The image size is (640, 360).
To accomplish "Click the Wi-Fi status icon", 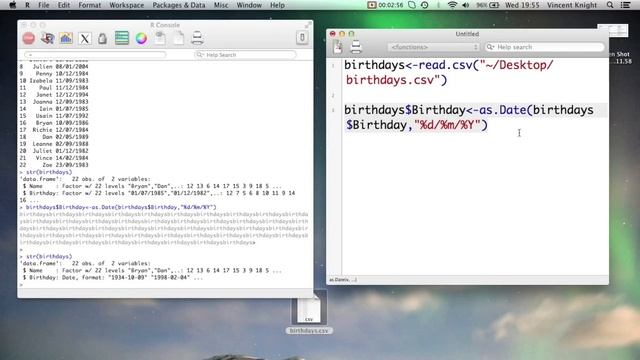I will tap(452, 5).
